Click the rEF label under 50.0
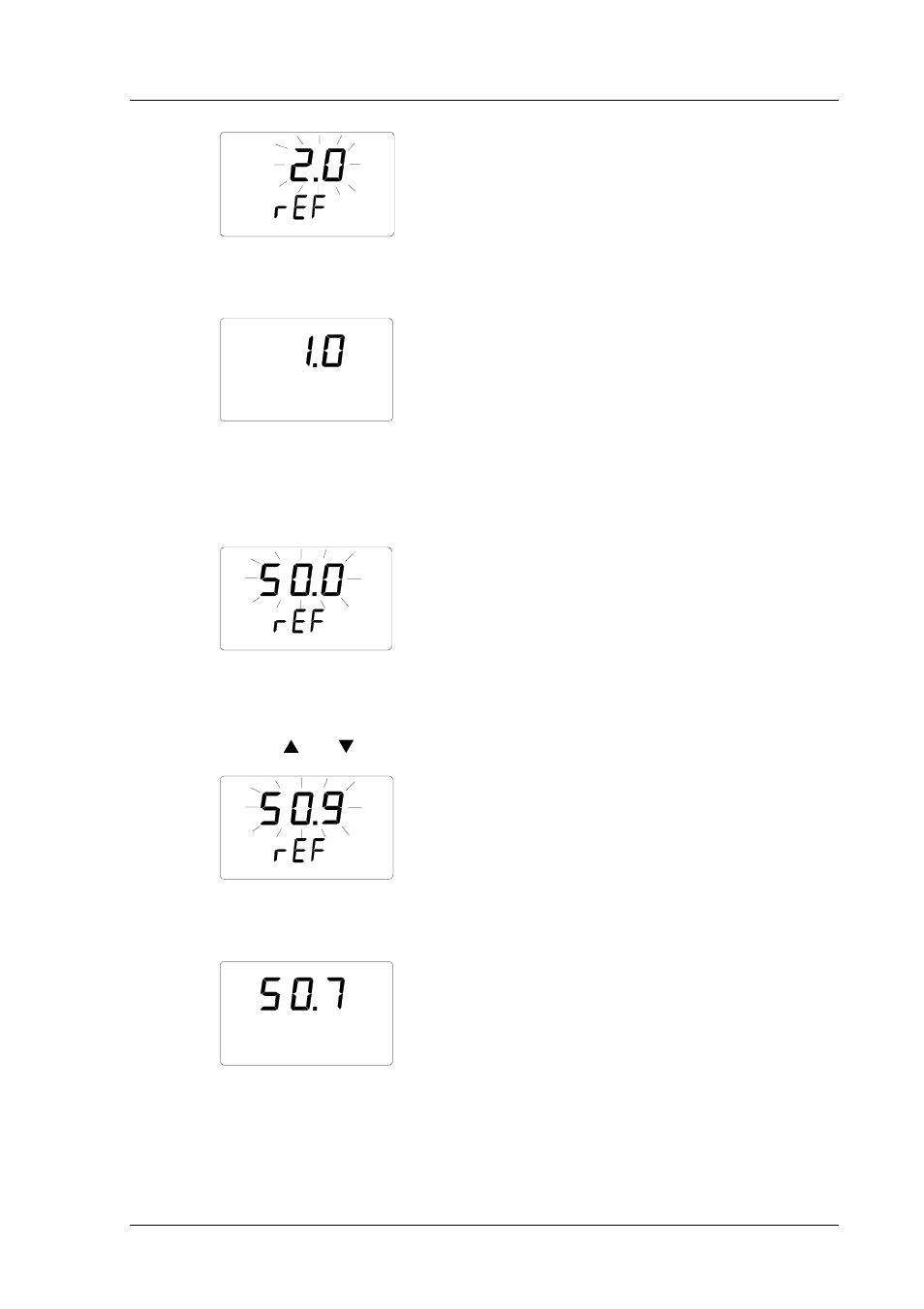This screenshot has width=924, height=1309. tap(299, 622)
